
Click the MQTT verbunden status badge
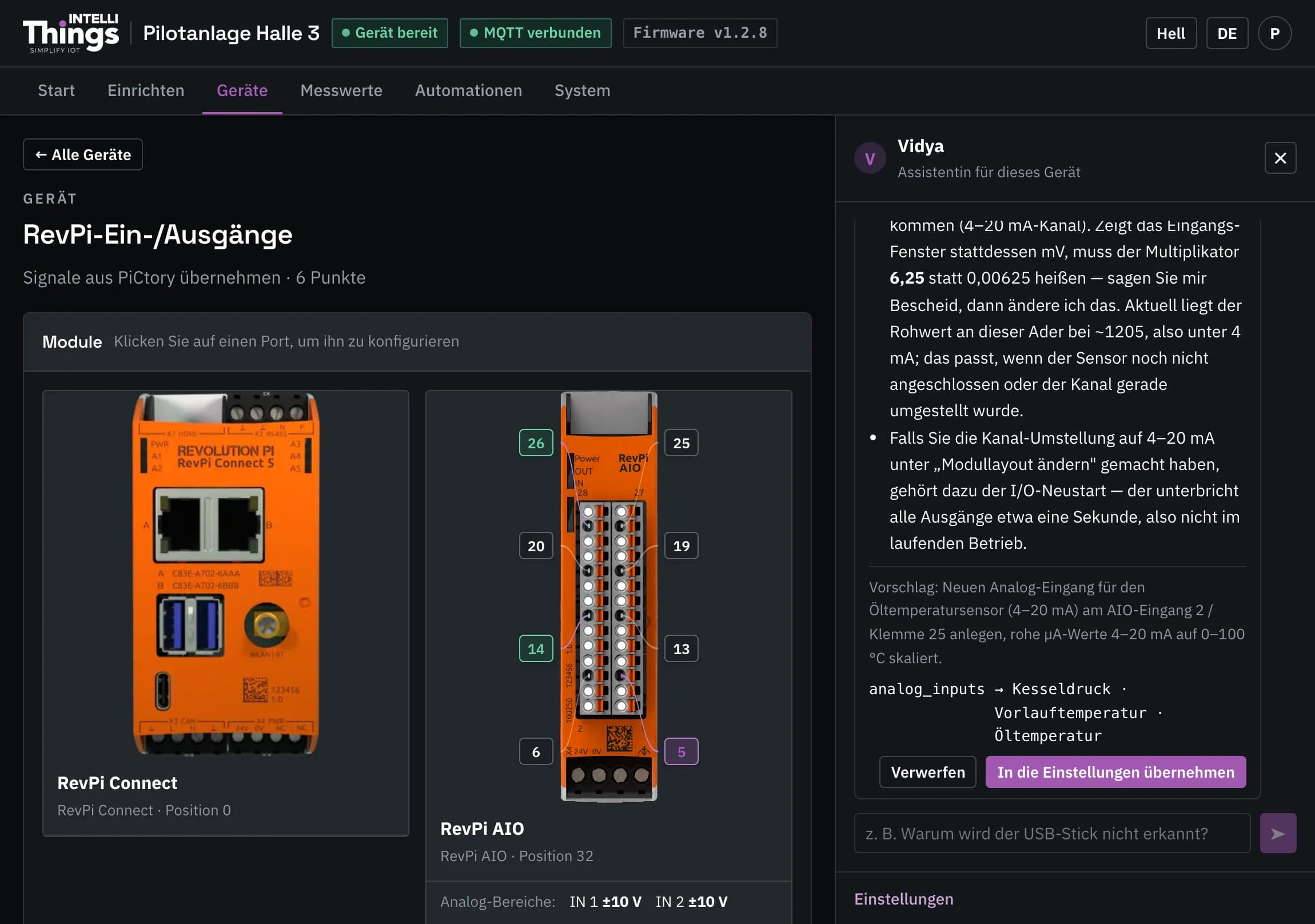(536, 33)
